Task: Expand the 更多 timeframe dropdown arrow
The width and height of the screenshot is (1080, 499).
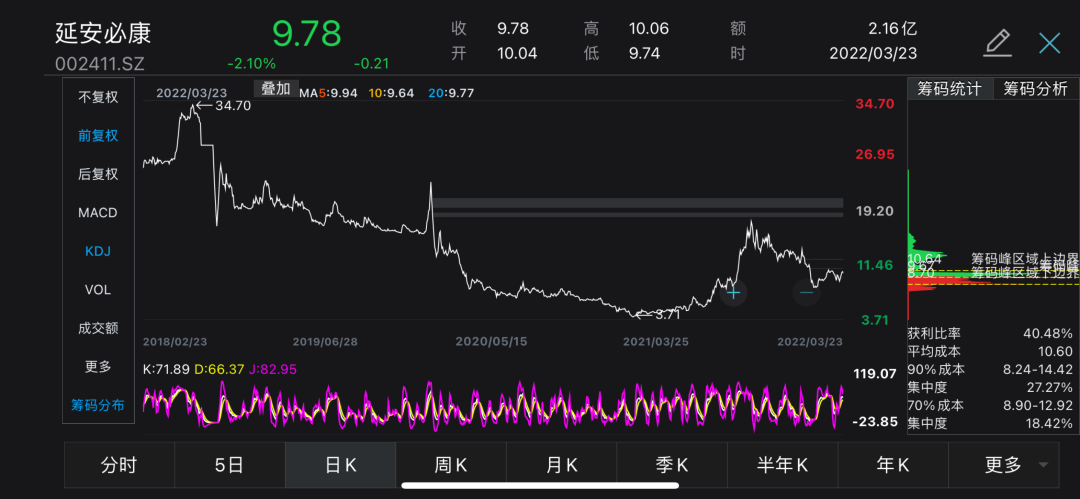Action: pos(1044,465)
